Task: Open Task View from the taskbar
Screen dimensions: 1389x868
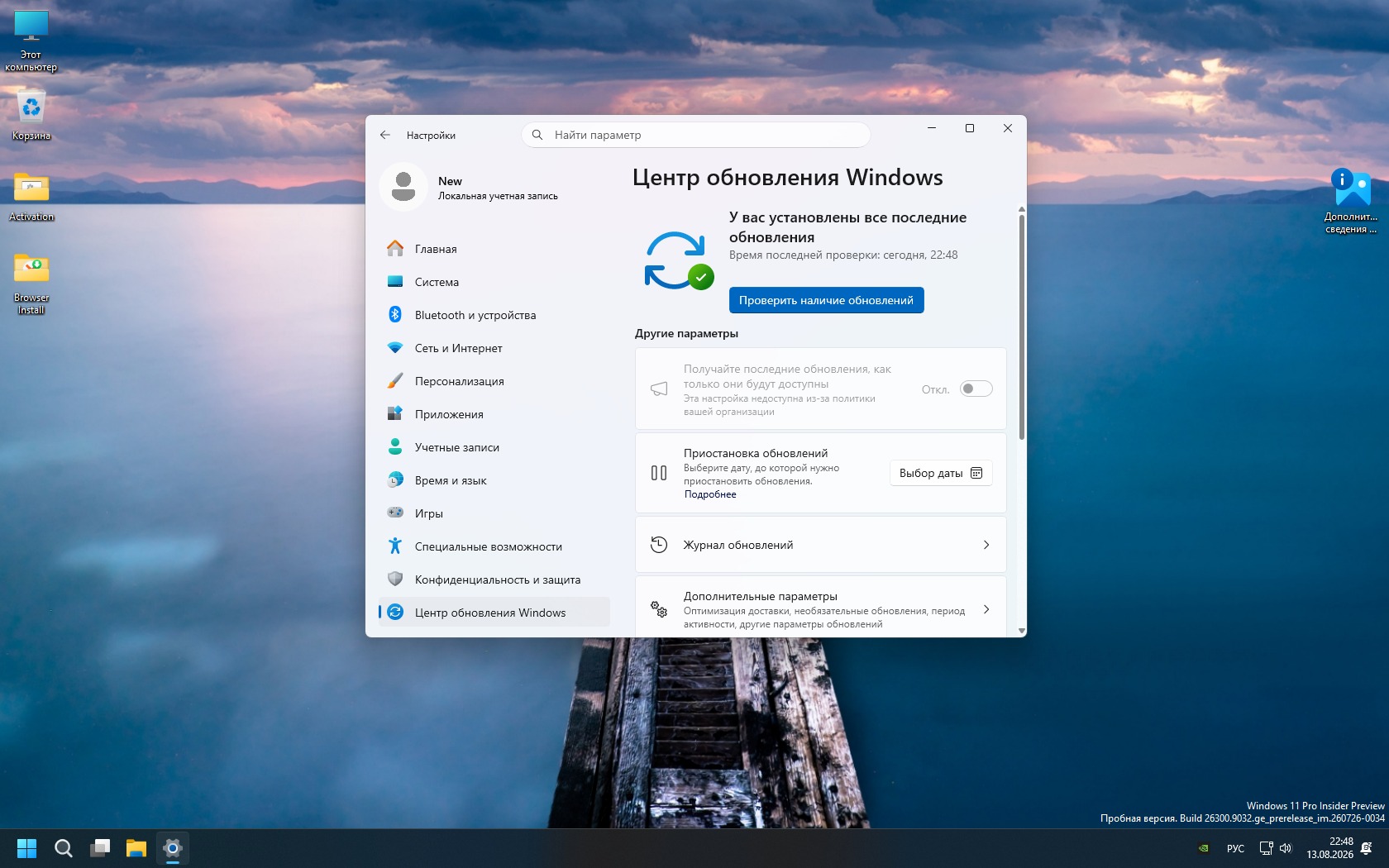Action: 100,848
